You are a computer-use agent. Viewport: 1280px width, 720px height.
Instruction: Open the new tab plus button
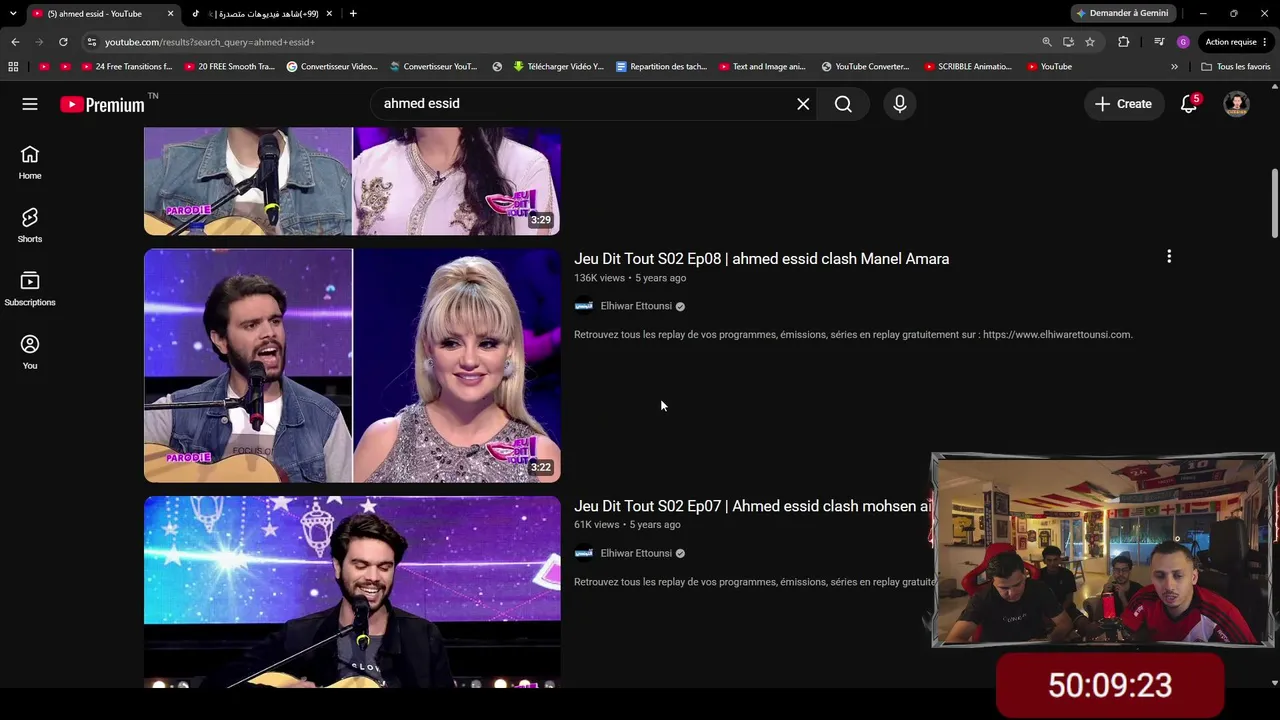coord(353,13)
